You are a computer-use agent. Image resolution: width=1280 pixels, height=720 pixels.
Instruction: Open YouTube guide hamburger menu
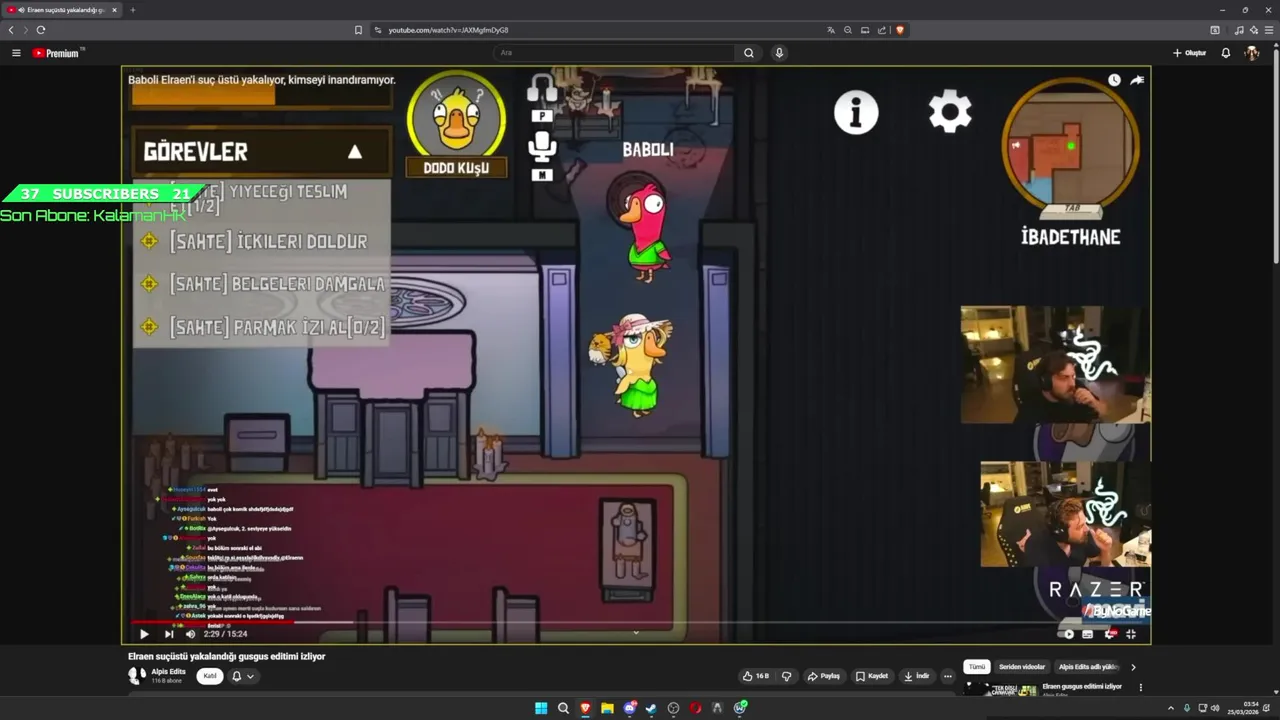coord(16,53)
